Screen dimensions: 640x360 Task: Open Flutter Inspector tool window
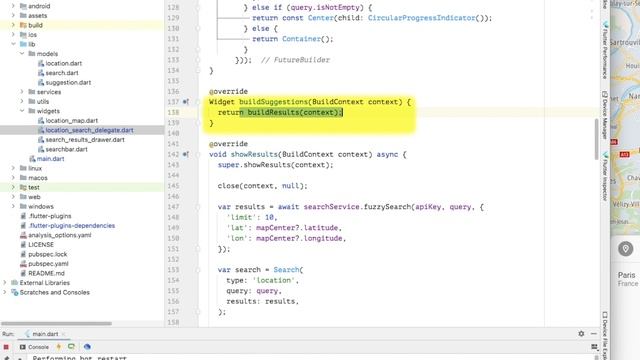[605, 176]
